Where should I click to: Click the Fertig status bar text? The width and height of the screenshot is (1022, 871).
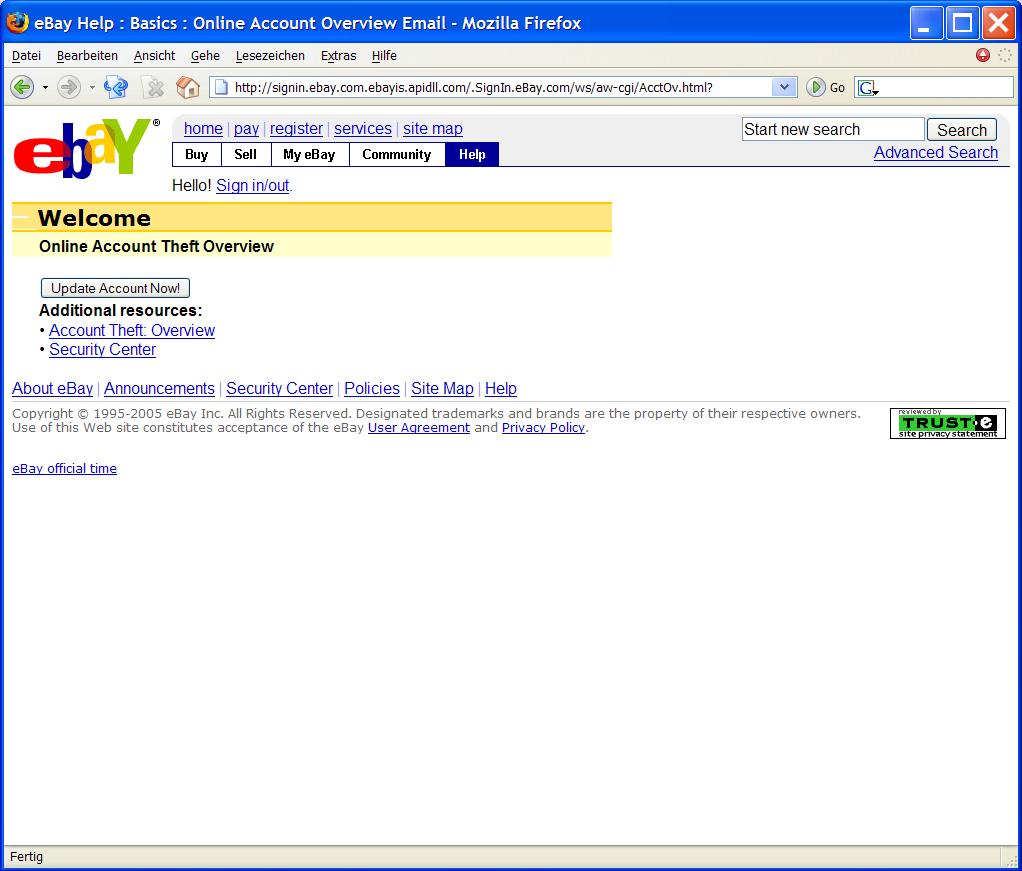coord(27,857)
